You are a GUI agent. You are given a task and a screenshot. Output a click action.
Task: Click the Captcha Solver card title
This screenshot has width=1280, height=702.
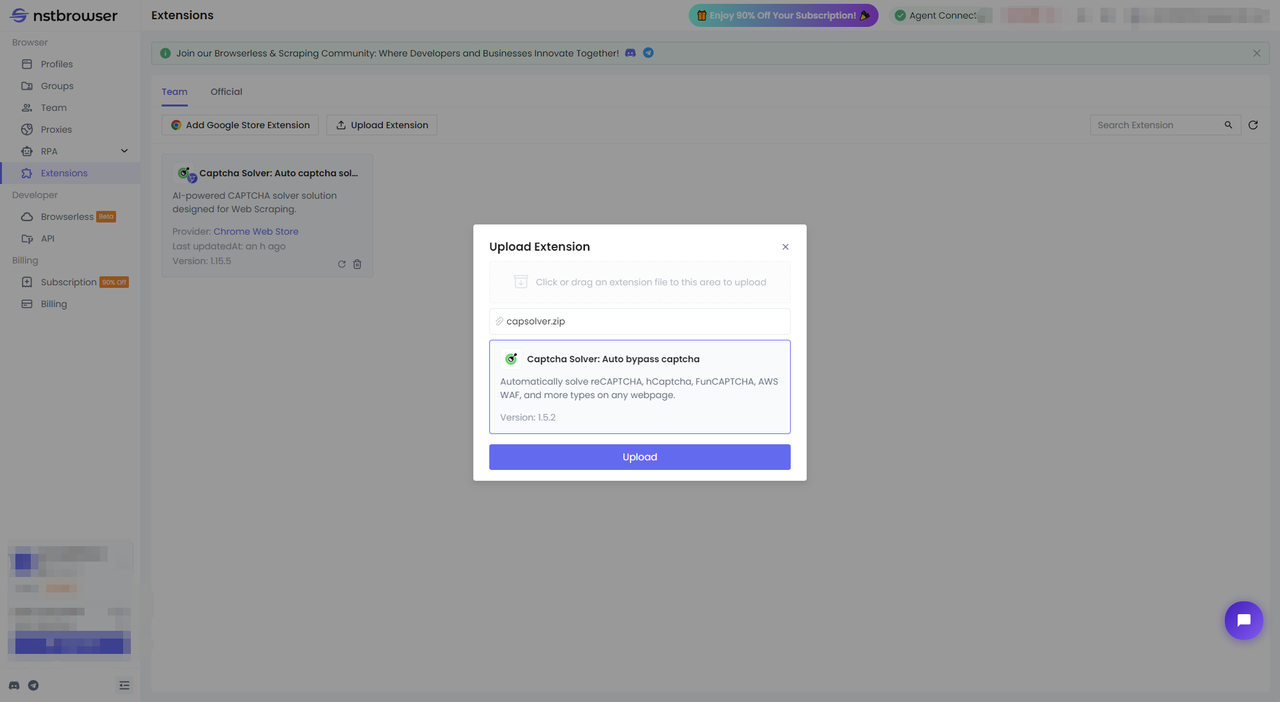click(x=278, y=173)
